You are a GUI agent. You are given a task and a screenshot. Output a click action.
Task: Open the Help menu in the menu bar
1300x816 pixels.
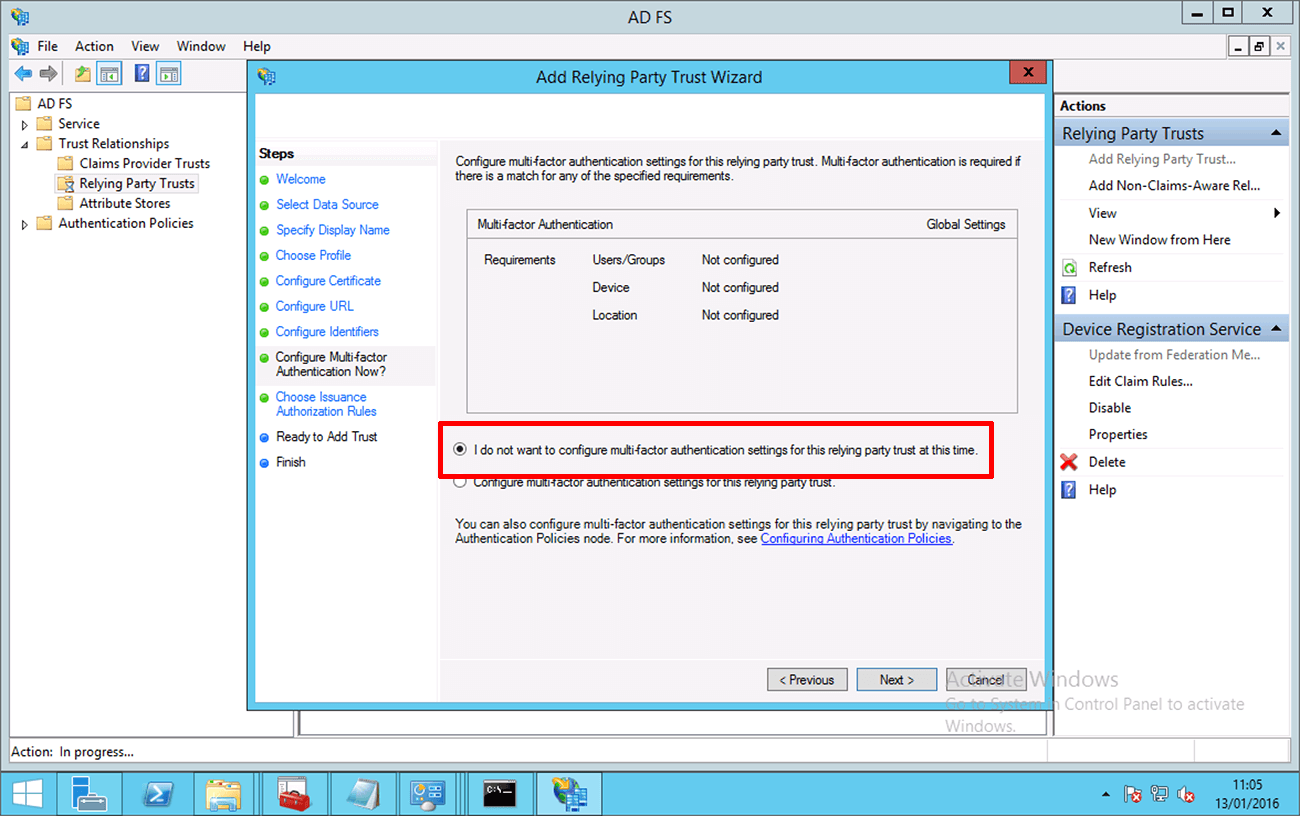pyautogui.click(x=257, y=46)
